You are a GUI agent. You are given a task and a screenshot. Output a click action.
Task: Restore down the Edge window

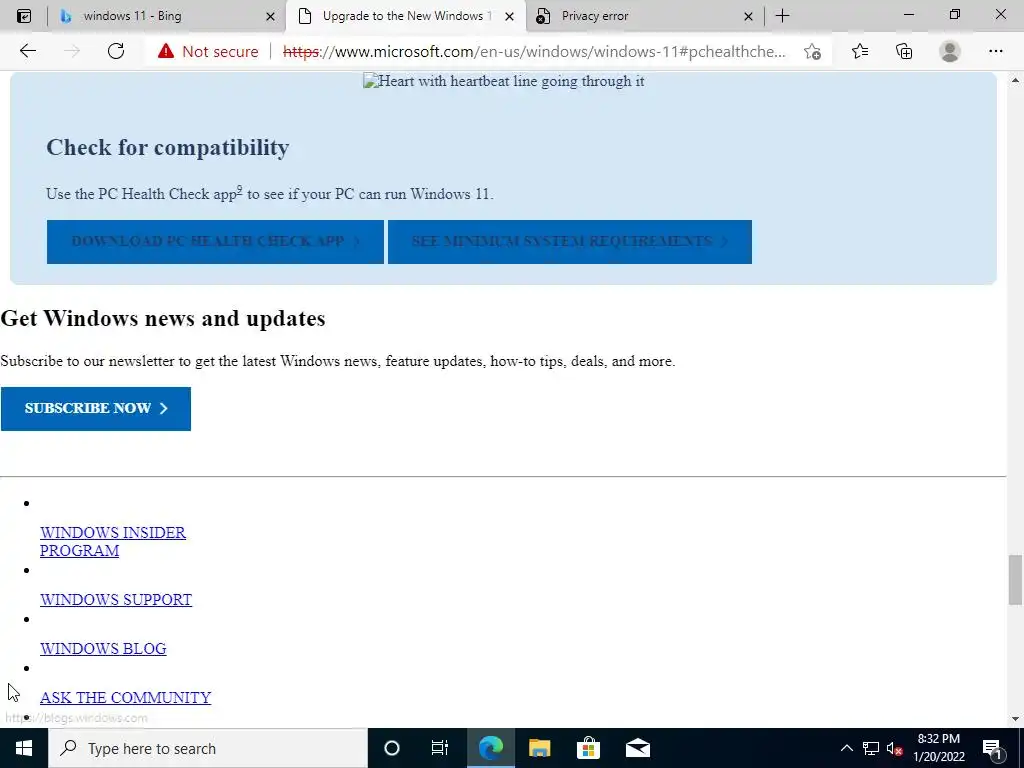coord(955,15)
